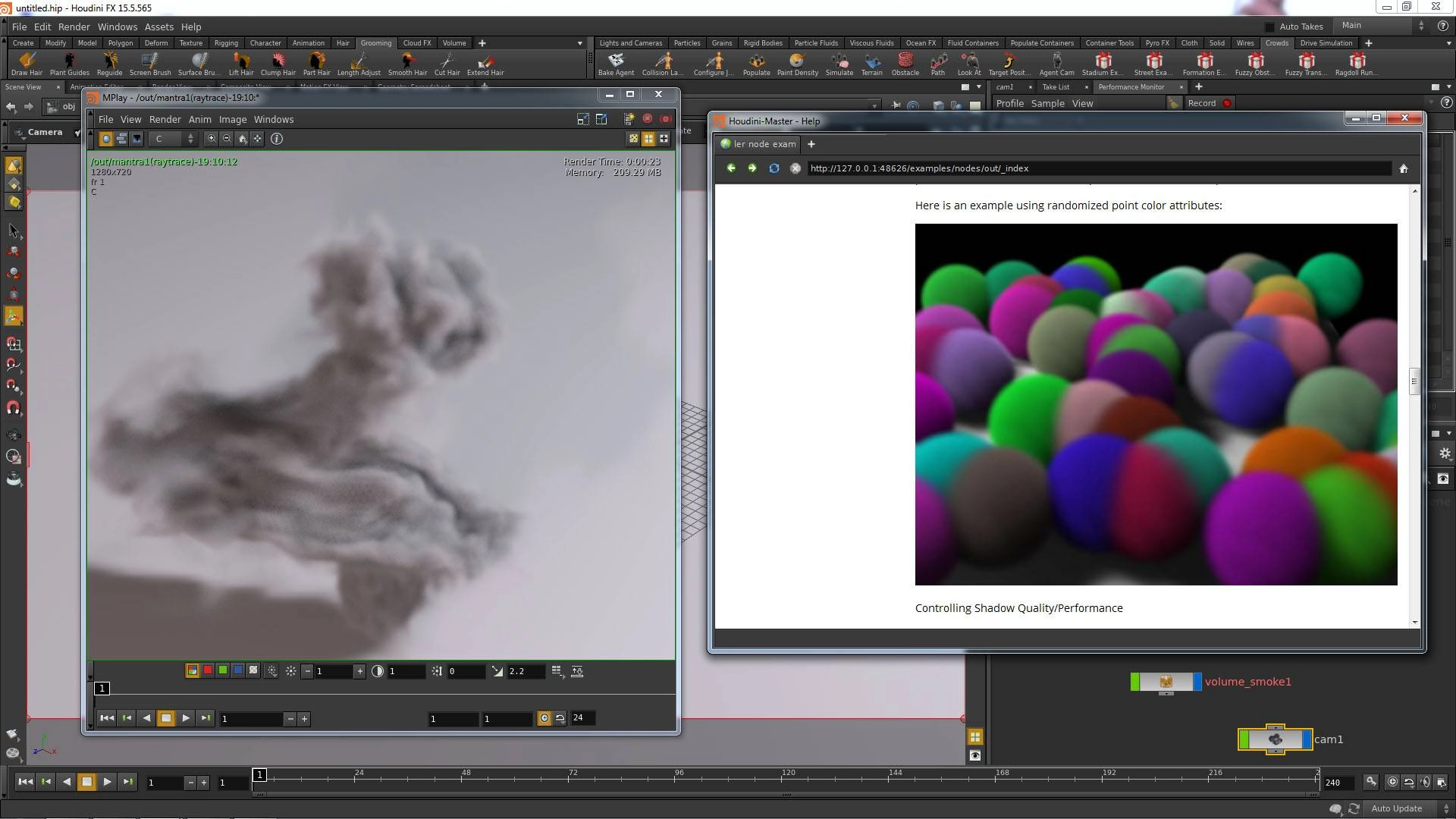Image resolution: width=1456 pixels, height=819 pixels.
Task: Click main timeline frame 1 marker
Action: 259,775
